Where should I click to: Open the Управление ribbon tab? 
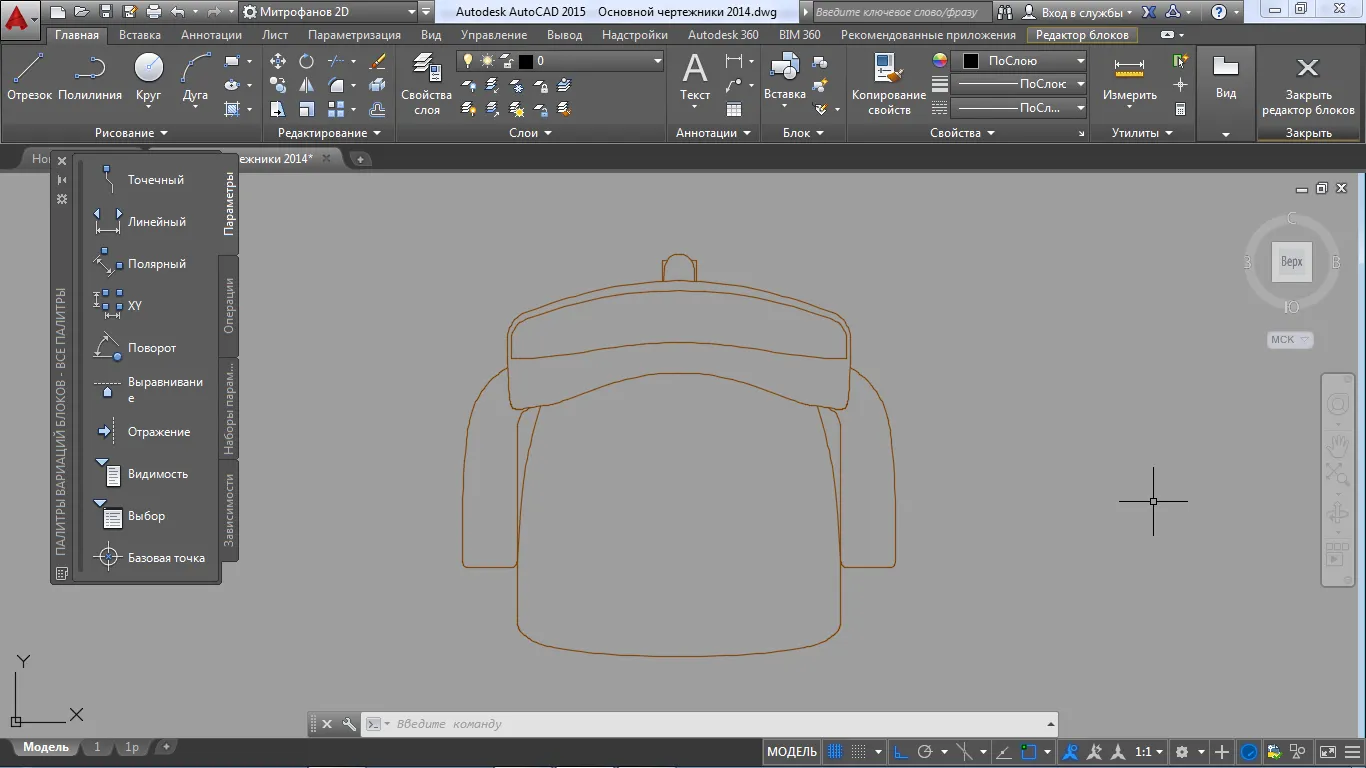(x=494, y=34)
